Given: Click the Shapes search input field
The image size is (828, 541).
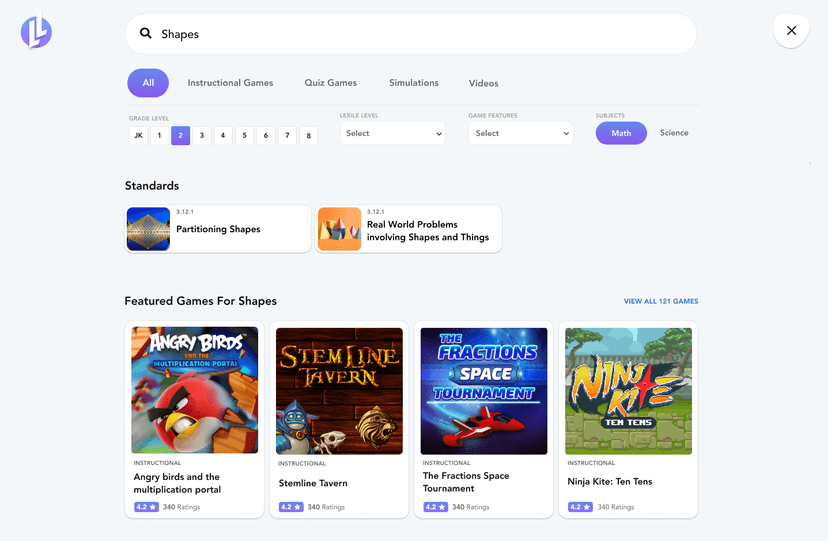Looking at the screenshot, I should point(420,34).
